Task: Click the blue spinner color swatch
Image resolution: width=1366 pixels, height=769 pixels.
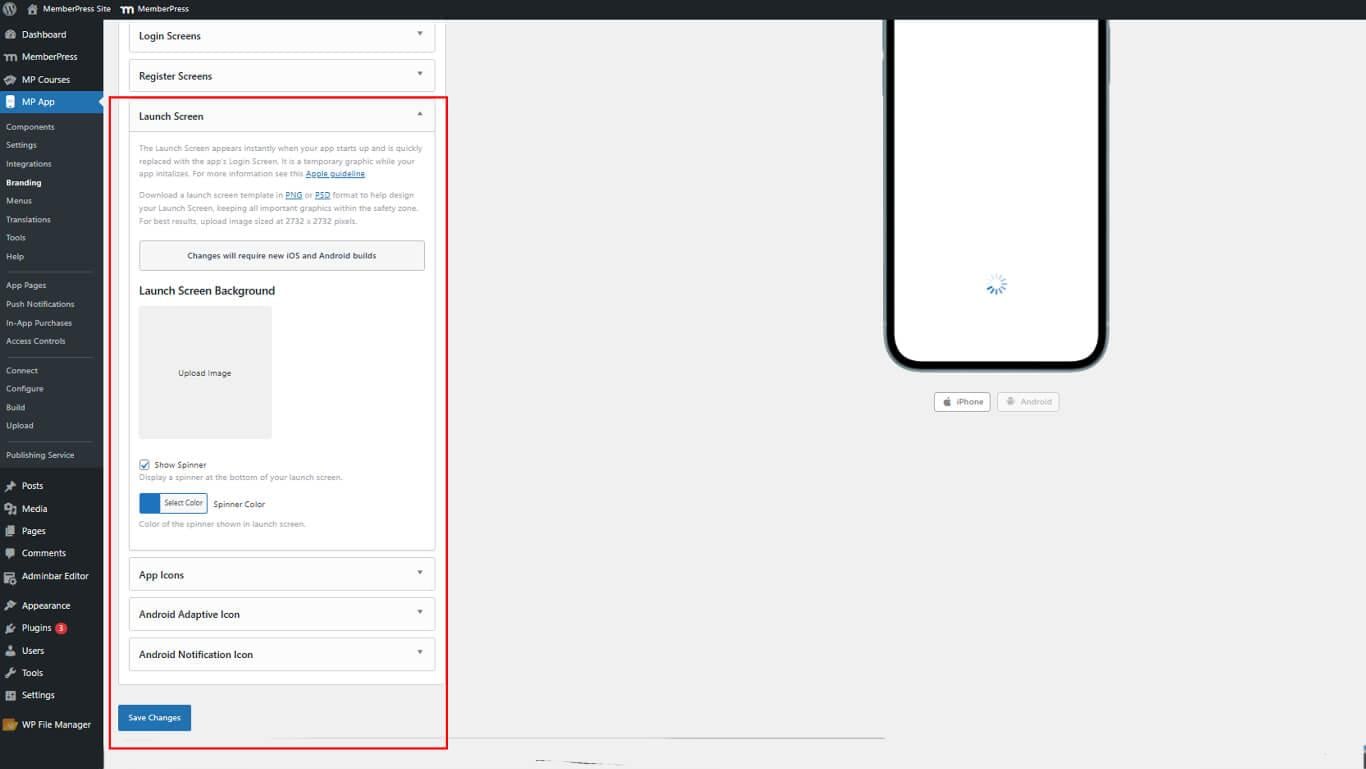Action: (150, 503)
